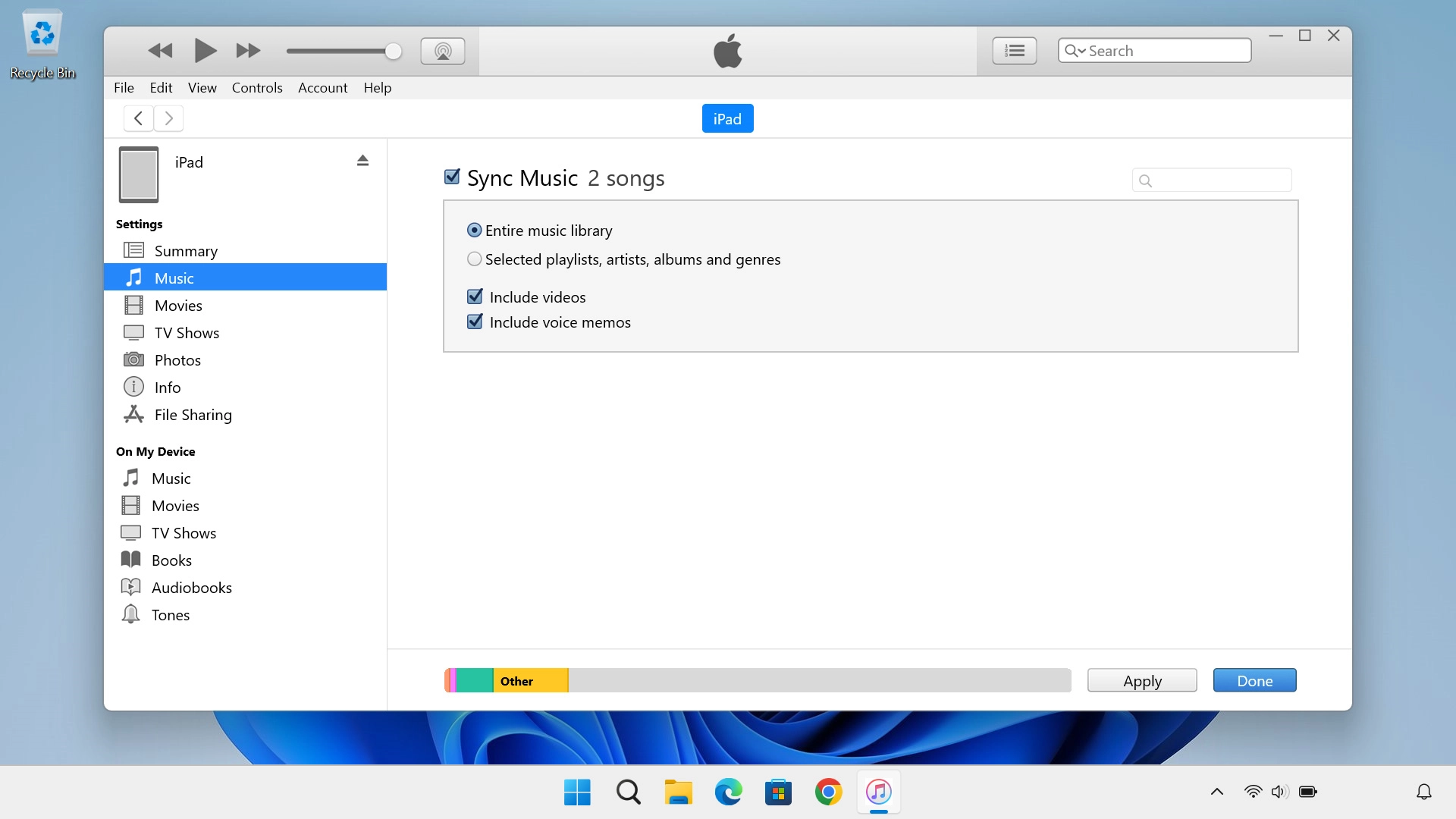Click the AirPlay icon button
1456x819 pixels.
coord(442,51)
